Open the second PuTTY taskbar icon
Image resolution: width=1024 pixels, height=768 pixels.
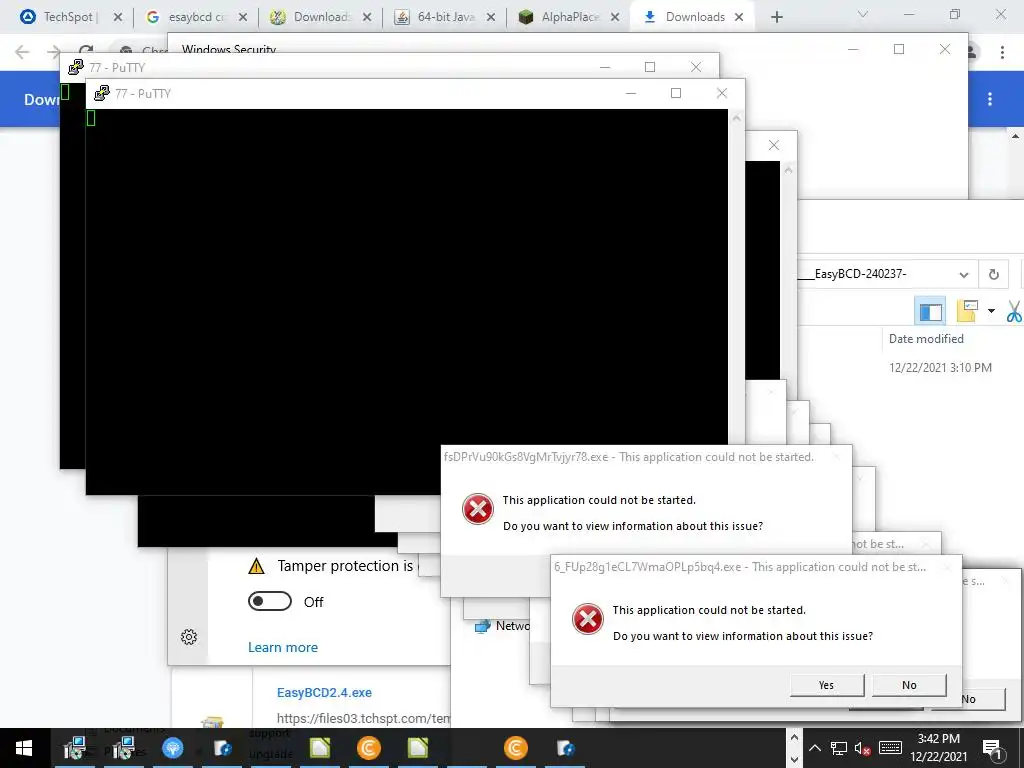[123, 748]
